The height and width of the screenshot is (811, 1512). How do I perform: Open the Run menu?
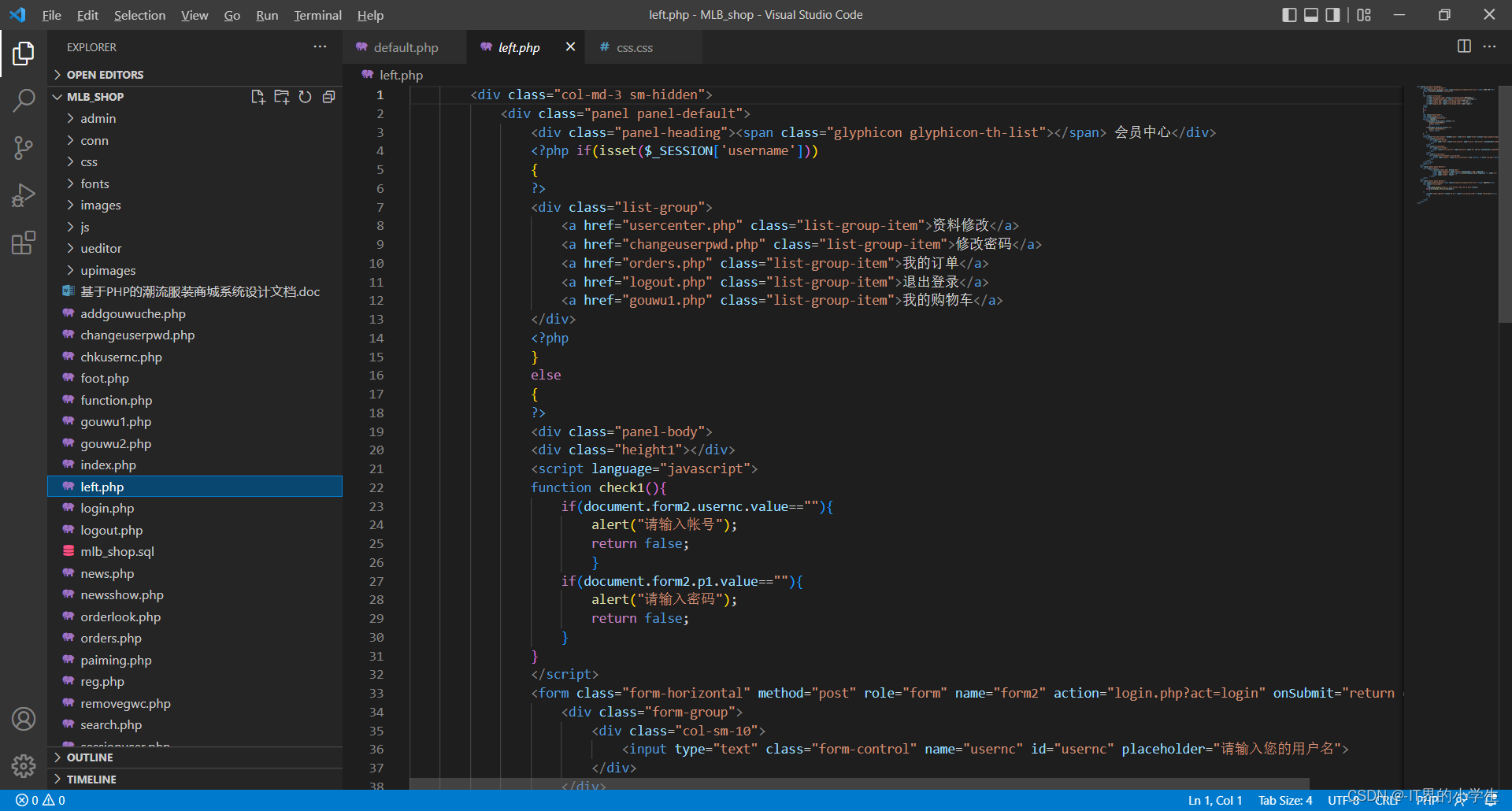[x=267, y=15]
